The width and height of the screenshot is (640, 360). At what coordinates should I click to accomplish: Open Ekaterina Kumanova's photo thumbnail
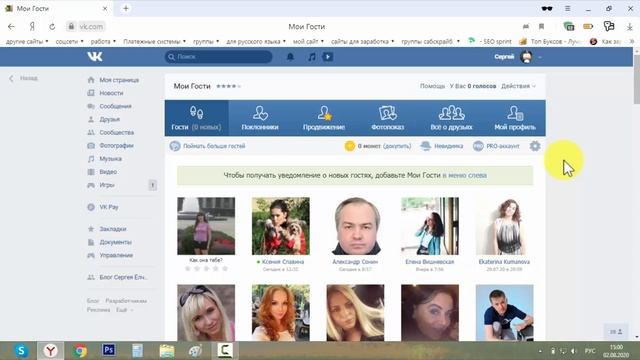[504, 226]
